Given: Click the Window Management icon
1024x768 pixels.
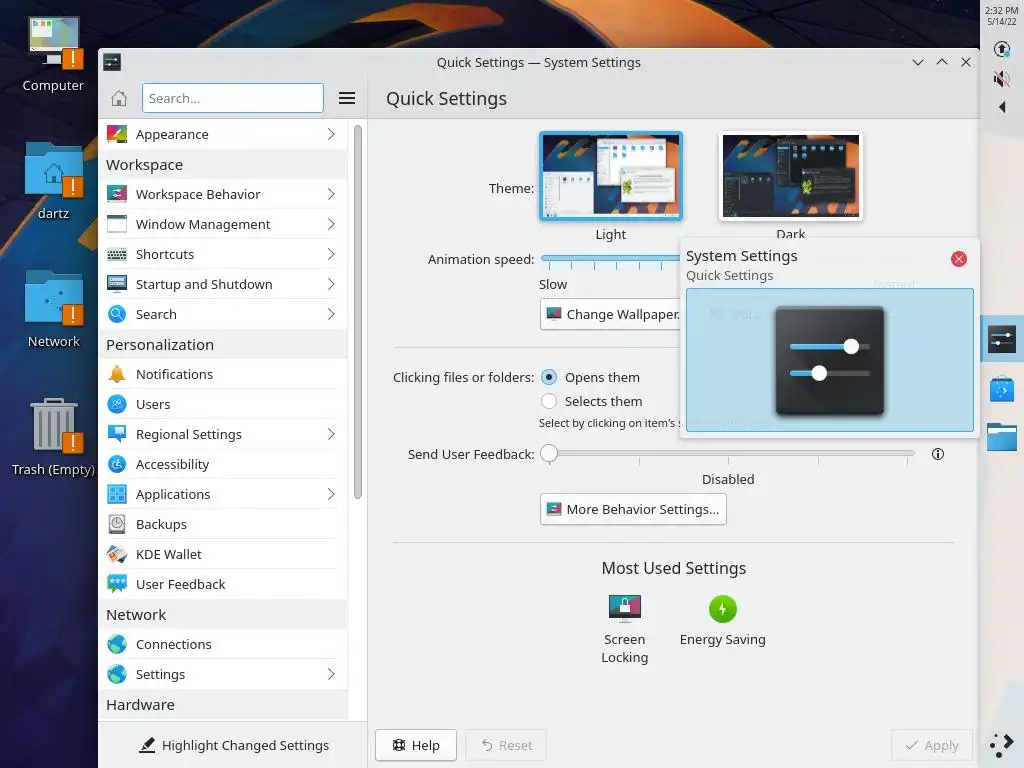Looking at the screenshot, I should (117, 224).
